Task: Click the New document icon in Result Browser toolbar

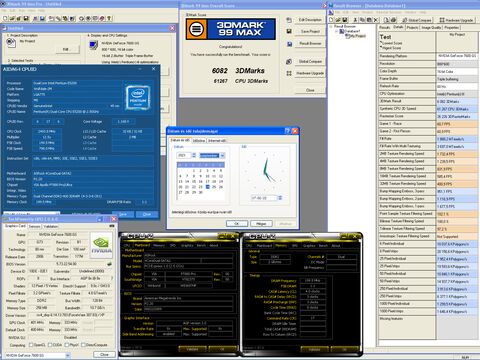Action: (x=331, y=20)
